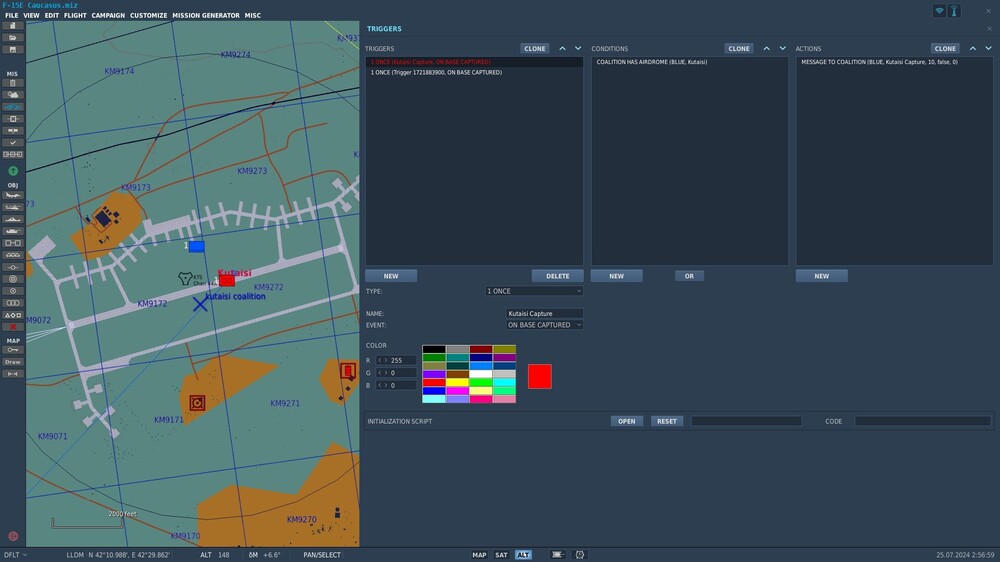Select the airplane group placement icon
This screenshot has width=1000, height=562.
tap(13, 195)
